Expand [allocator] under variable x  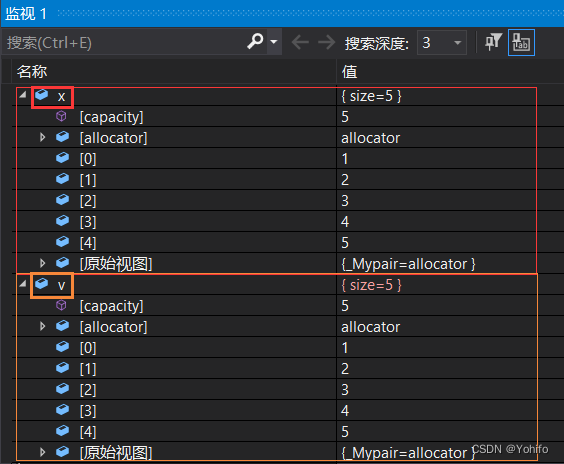[42, 137]
